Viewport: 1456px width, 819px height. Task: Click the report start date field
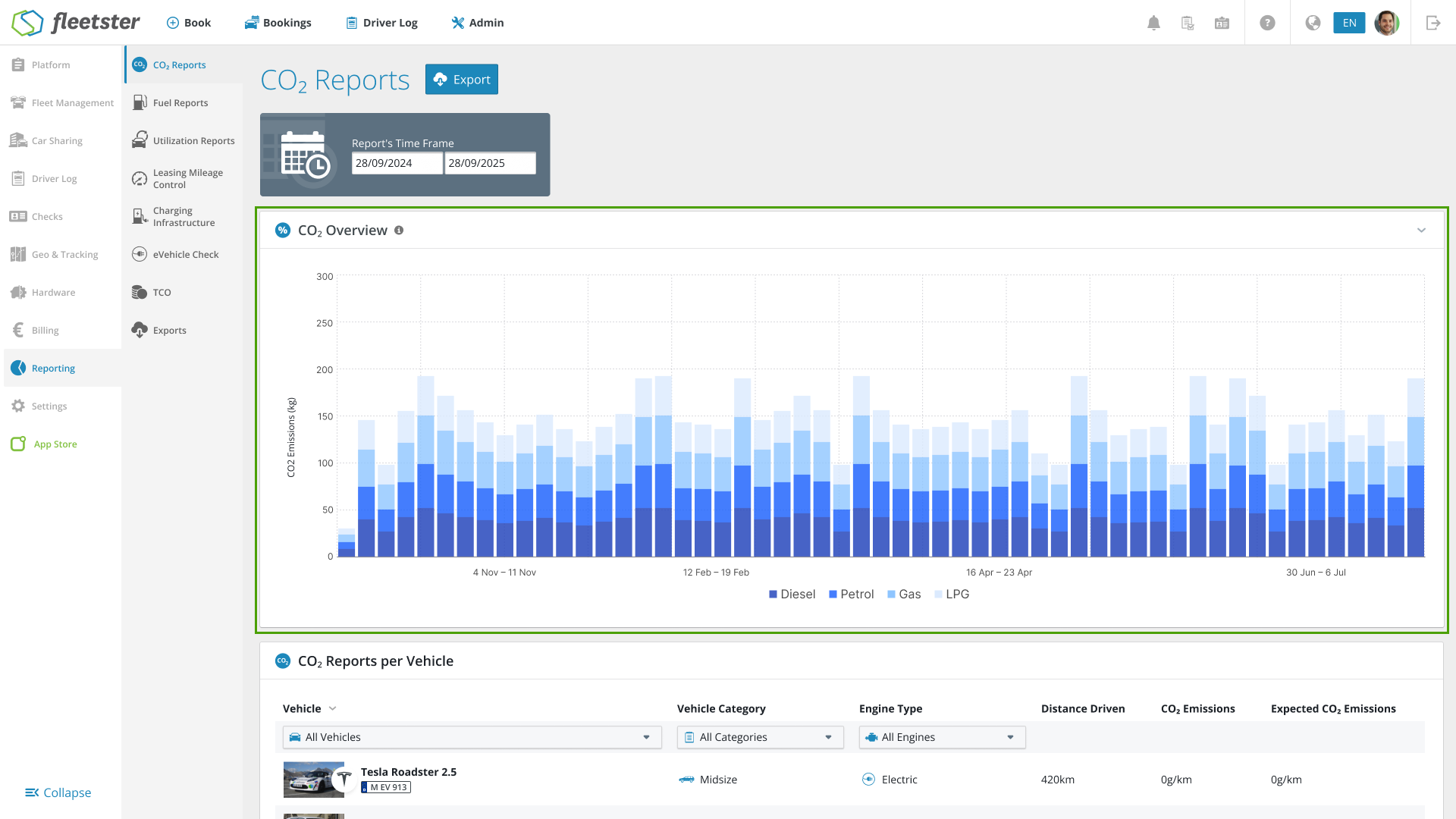pyautogui.click(x=397, y=163)
